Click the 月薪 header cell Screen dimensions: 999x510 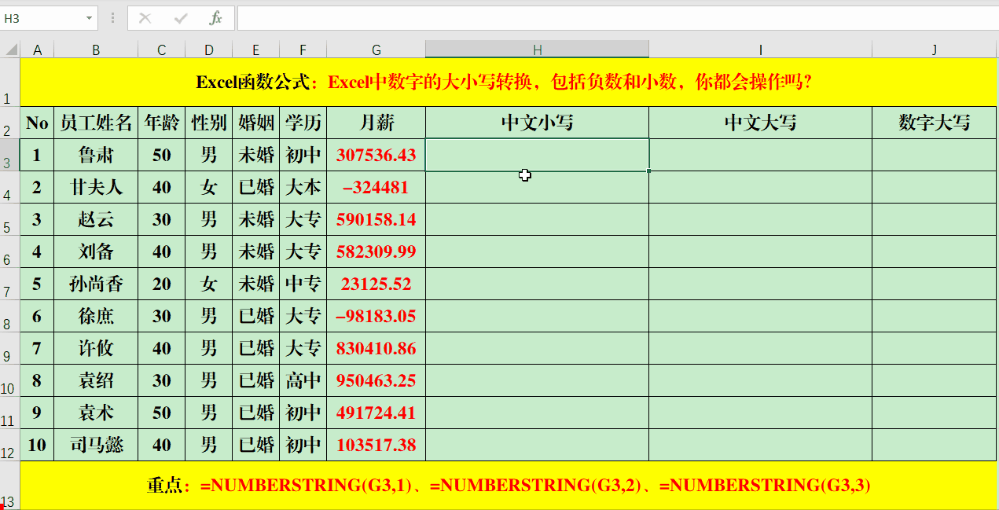[x=376, y=122]
